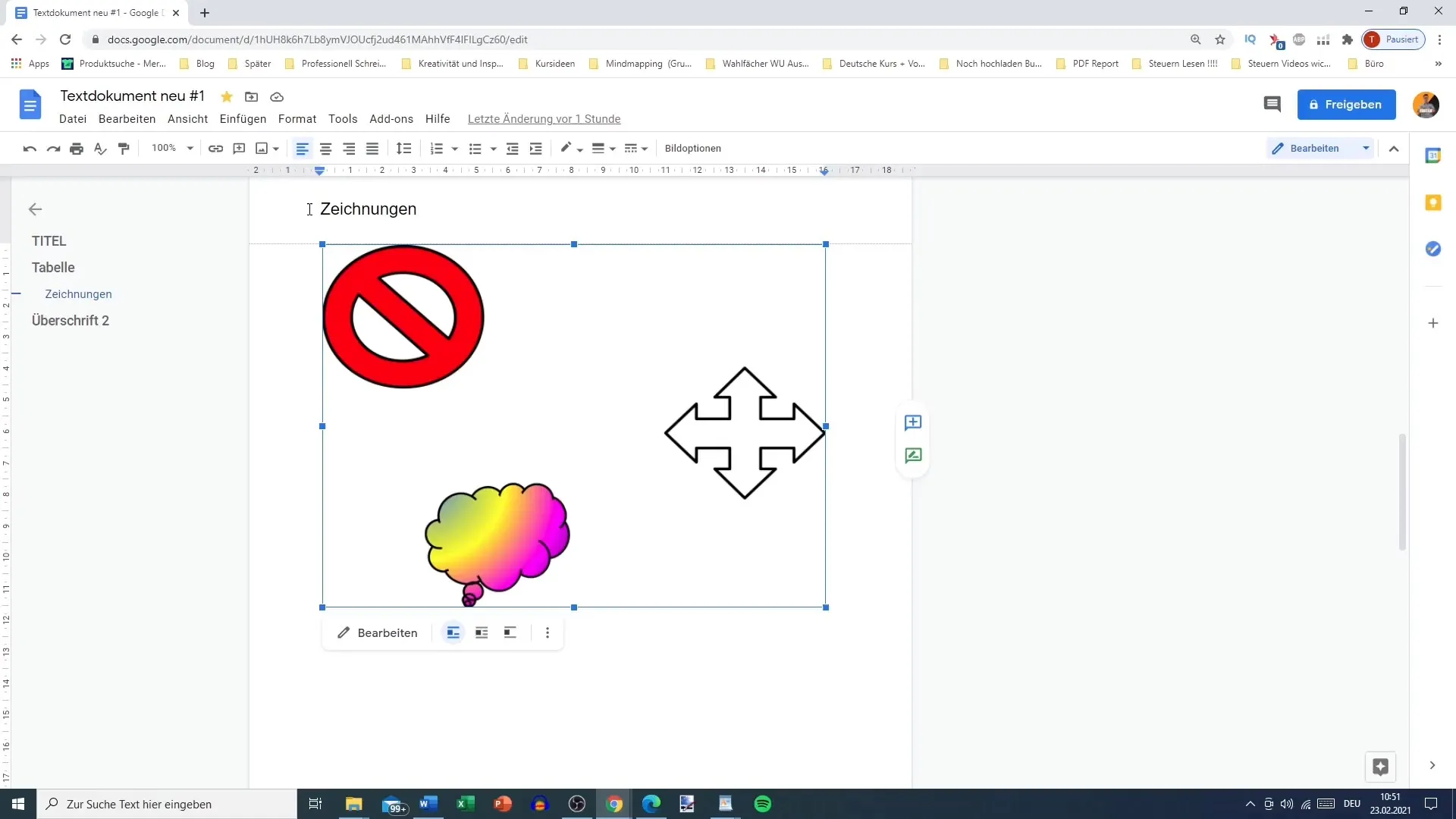Open Letzte Änderung vor 1 Stunde link
The height and width of the screenshot is (819, 1456).
tap(544, 119)
